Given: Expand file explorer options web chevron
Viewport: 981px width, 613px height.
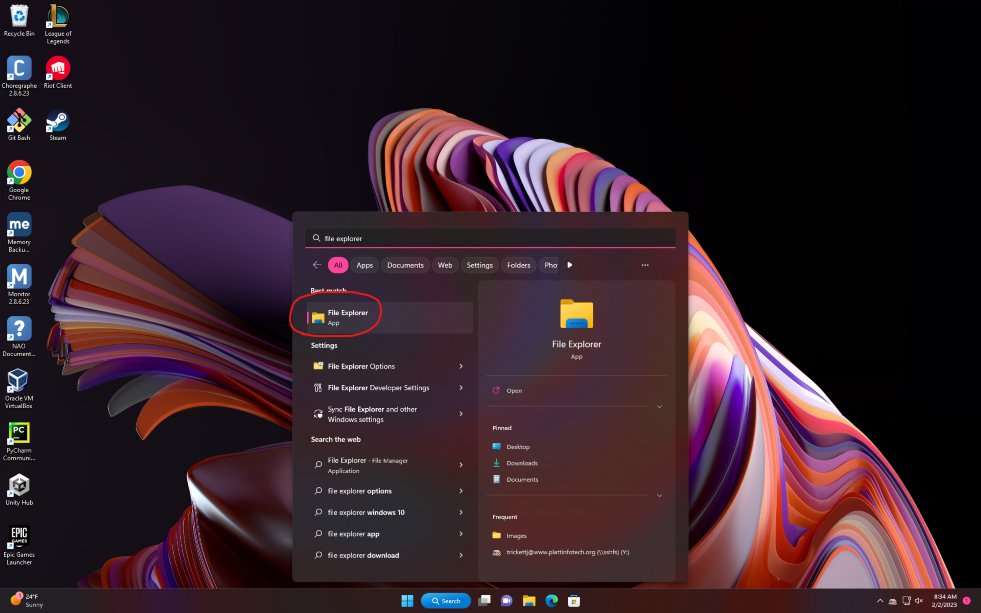Looking at the screenshot, I should (x=461, y=491).
